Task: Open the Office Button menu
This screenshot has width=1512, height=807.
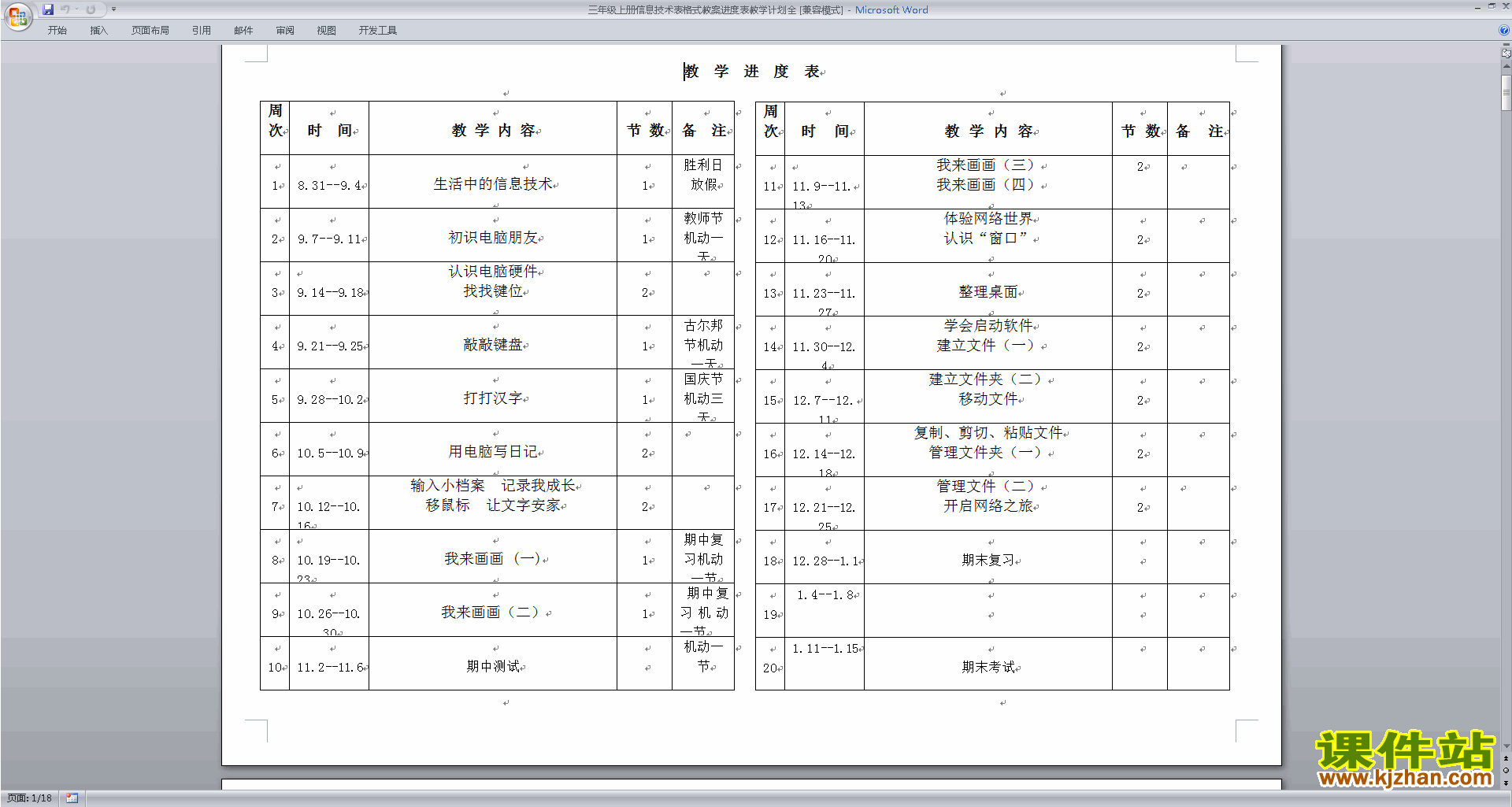Action: (17, 17)
